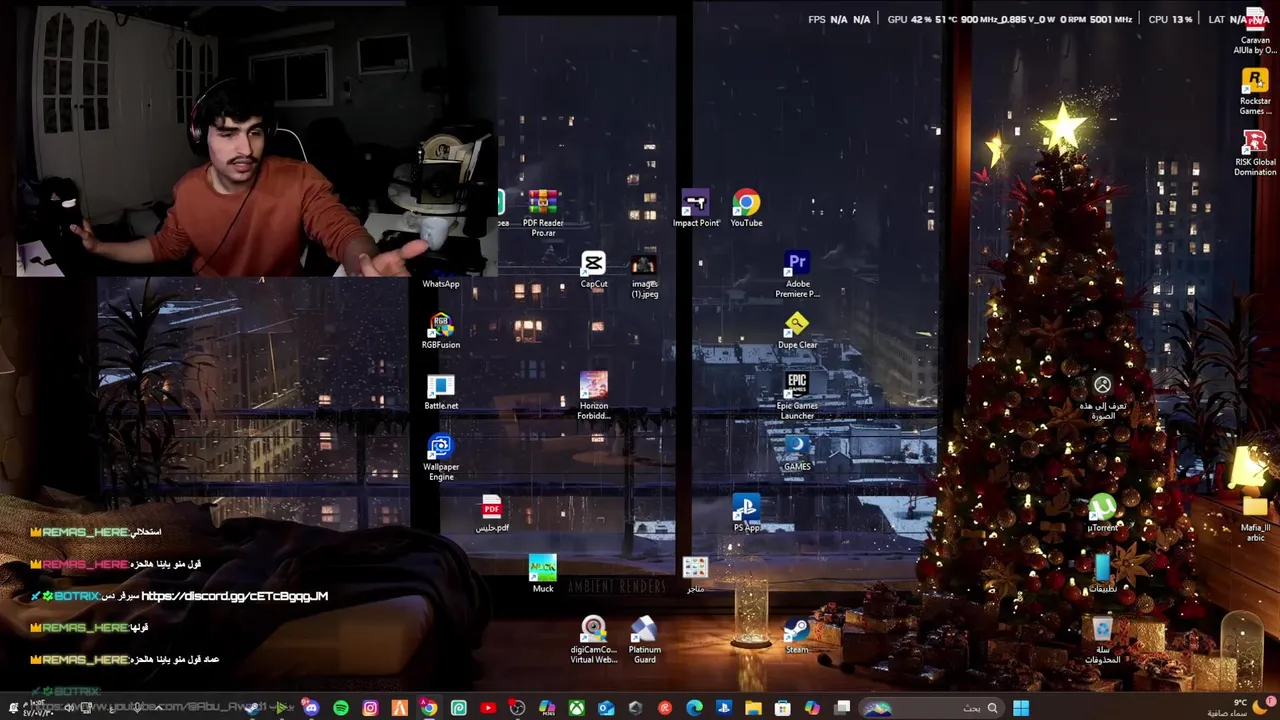The height and width of the screenshot is (720, 1280).
Task: Open Discord from the taskbar
Action: point(311,708)
